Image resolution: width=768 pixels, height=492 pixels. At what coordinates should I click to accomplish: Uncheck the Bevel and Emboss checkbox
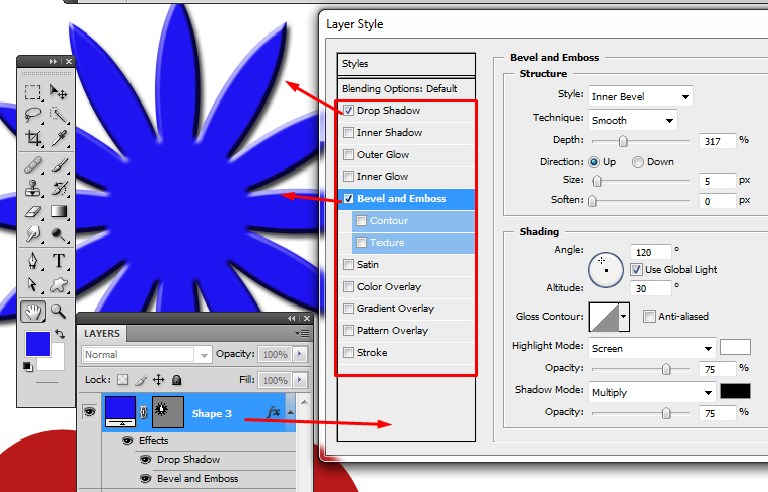point(348,198)
